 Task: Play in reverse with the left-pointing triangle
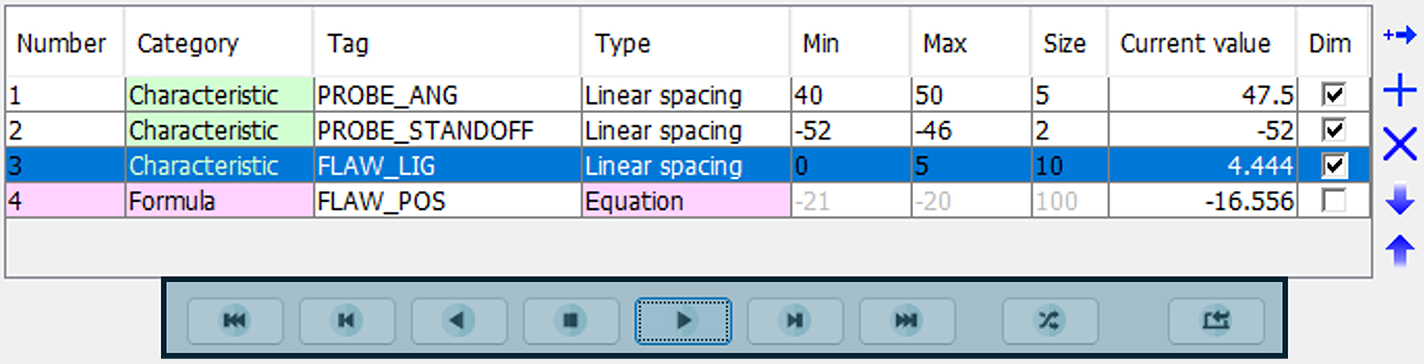(x=459, y=320)
